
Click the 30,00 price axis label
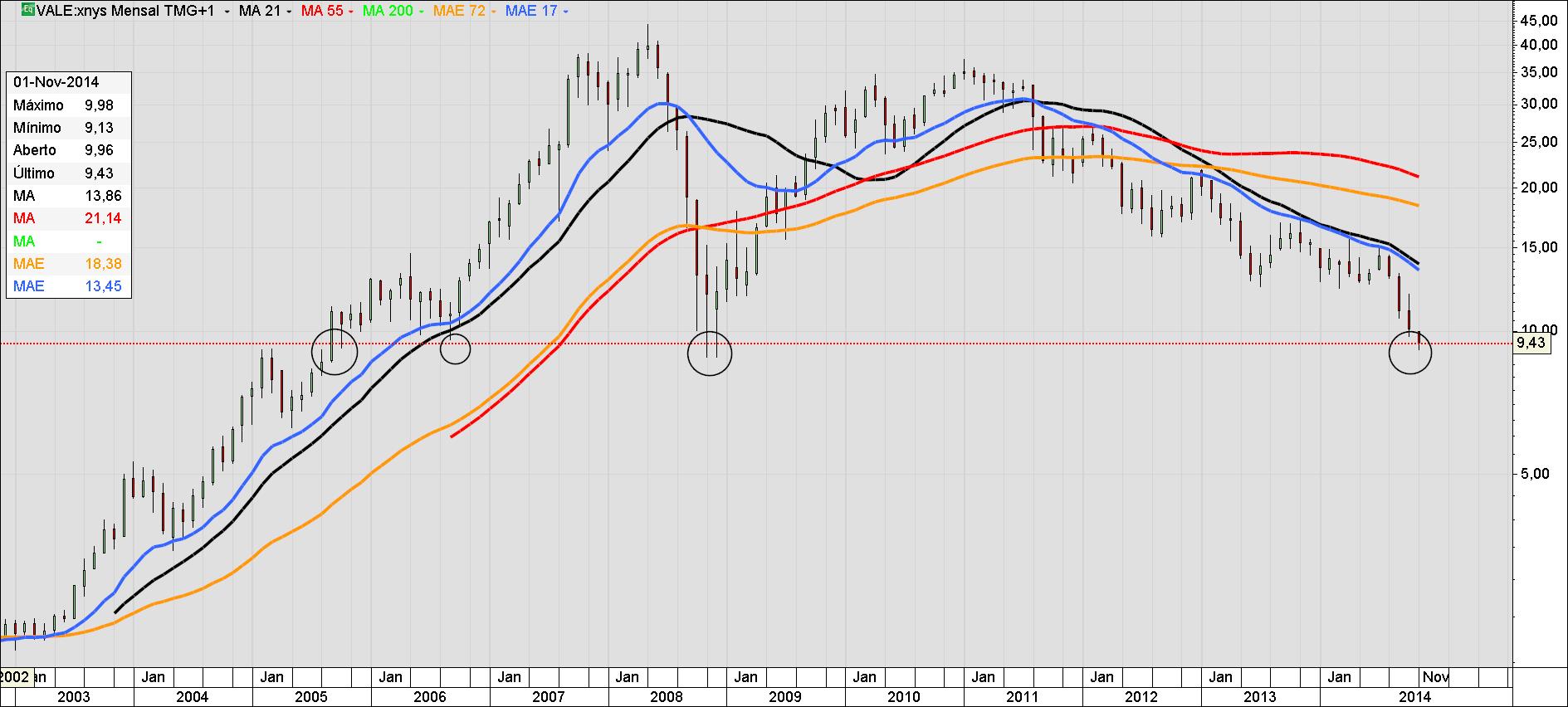point(1538,104)
